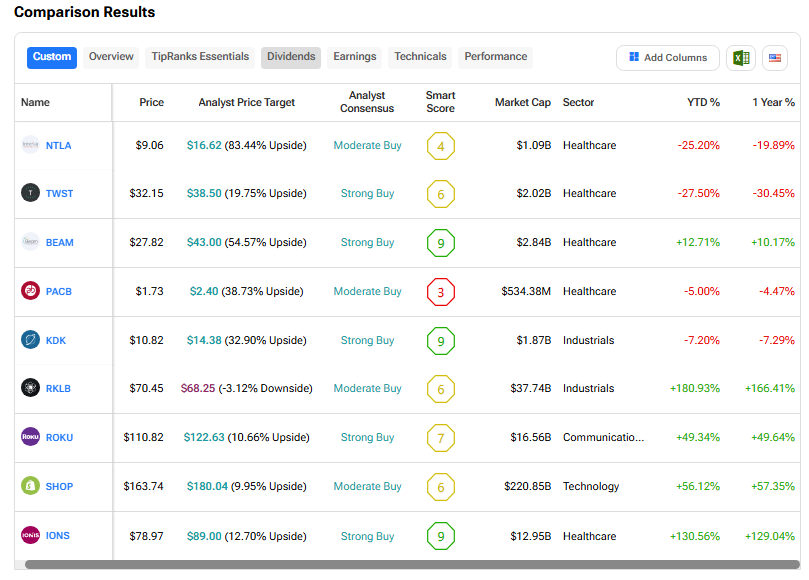Open the RKLB ticker link
This screenshot has height=580, width=809.
(x=59, y=389)
